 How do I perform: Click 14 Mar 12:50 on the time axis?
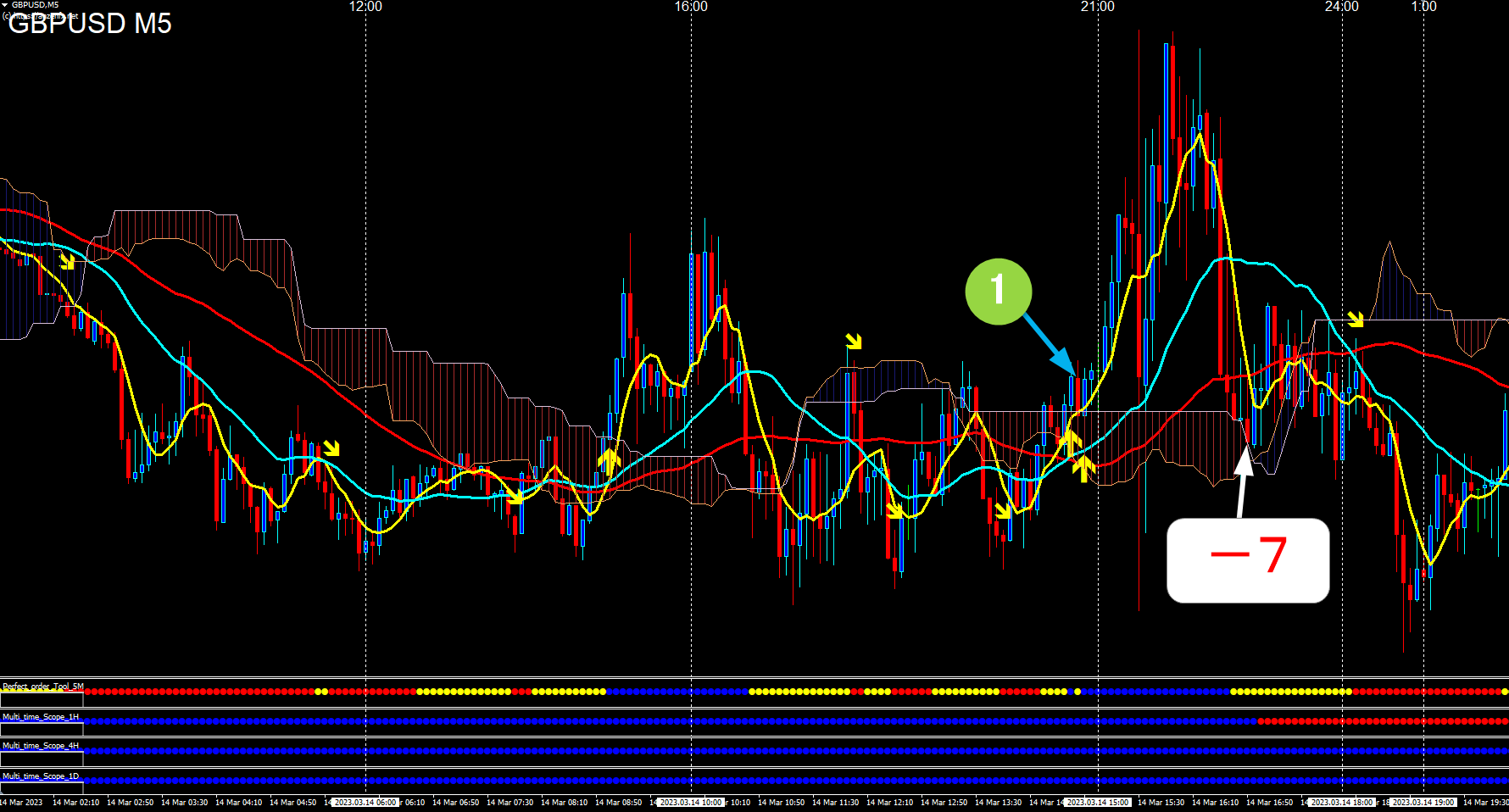pyautogui.click(x=944, y=803)
